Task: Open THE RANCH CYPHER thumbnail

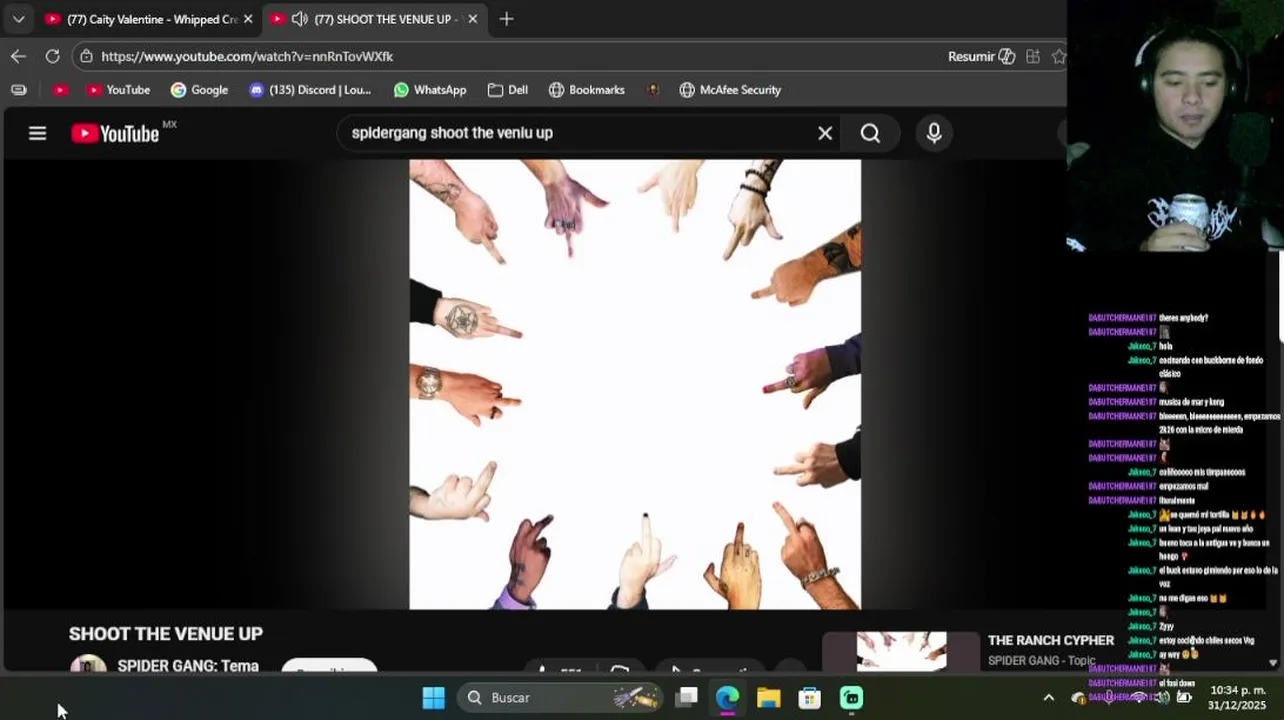Action: pyautogui.click(x=901, y=651)
